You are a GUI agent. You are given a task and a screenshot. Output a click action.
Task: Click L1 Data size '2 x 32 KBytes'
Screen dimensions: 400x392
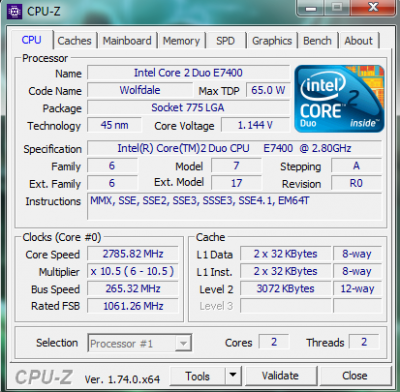pyautogui.click(x=286, y=254)
